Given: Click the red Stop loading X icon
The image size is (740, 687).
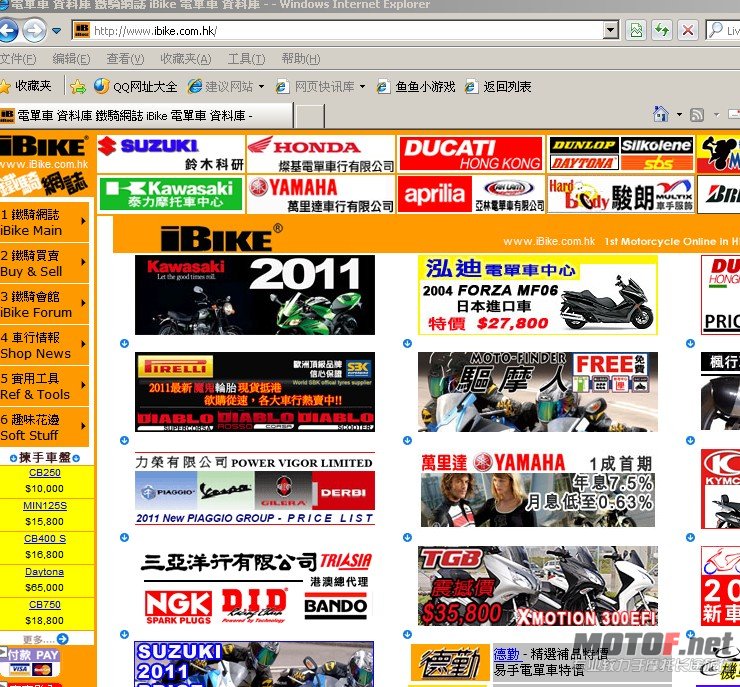Looking at the screenshot, I should 688,31.
